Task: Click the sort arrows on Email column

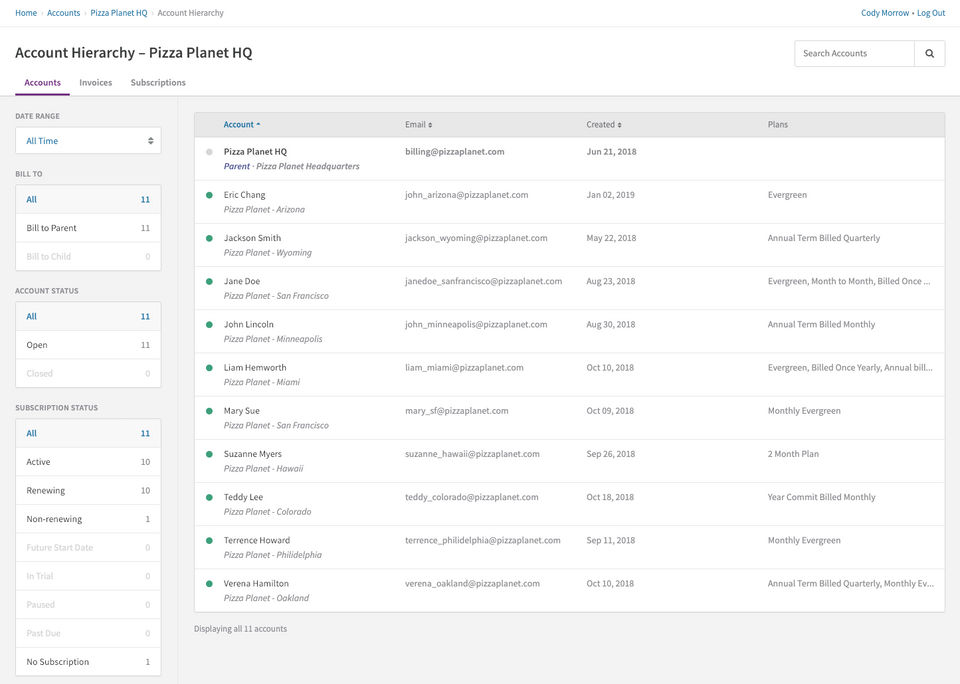Action: pyautogui.click(x=430, y=125)
